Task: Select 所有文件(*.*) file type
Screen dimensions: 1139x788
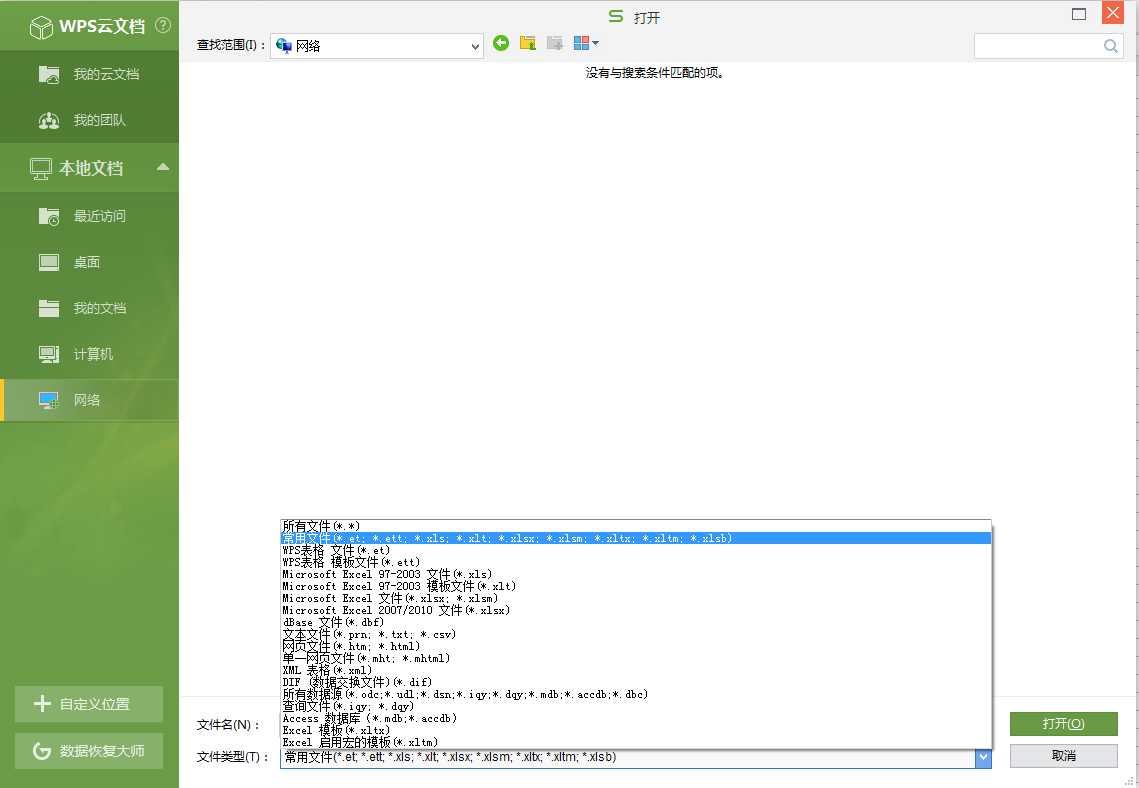Action: [x=636, y=526]
